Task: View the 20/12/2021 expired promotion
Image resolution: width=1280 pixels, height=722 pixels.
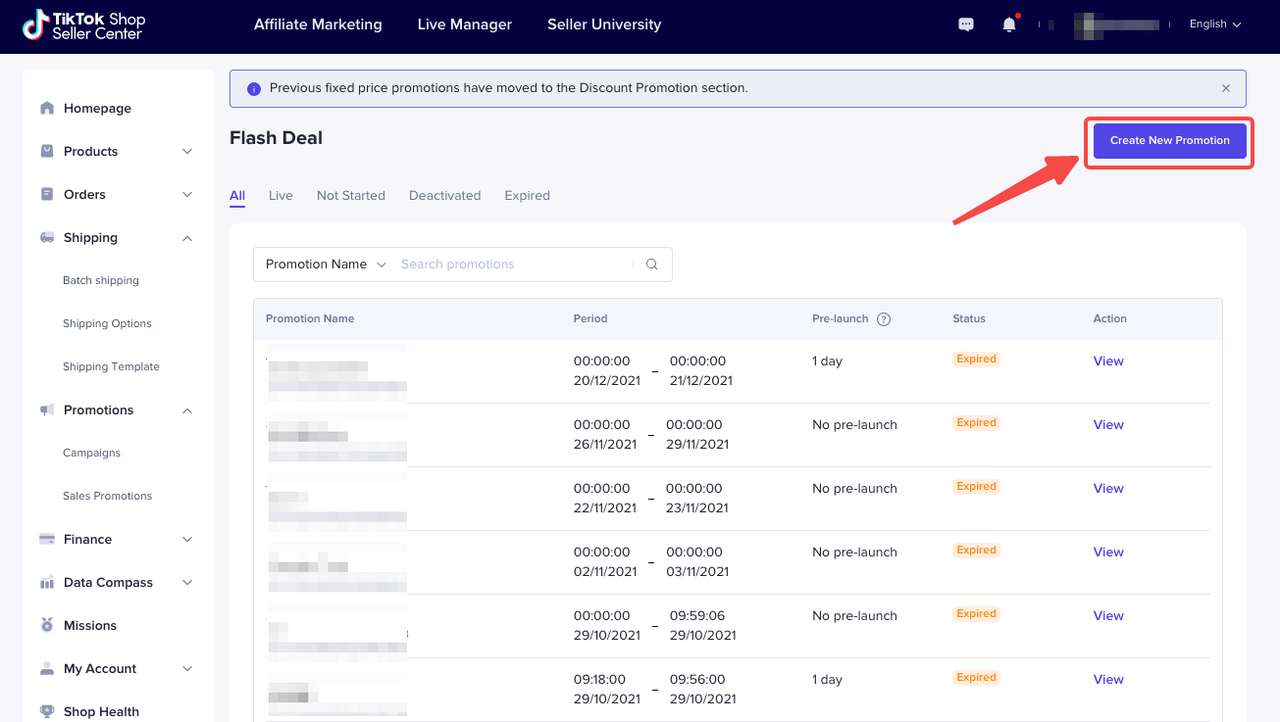Action: (x=1108, y=362)
